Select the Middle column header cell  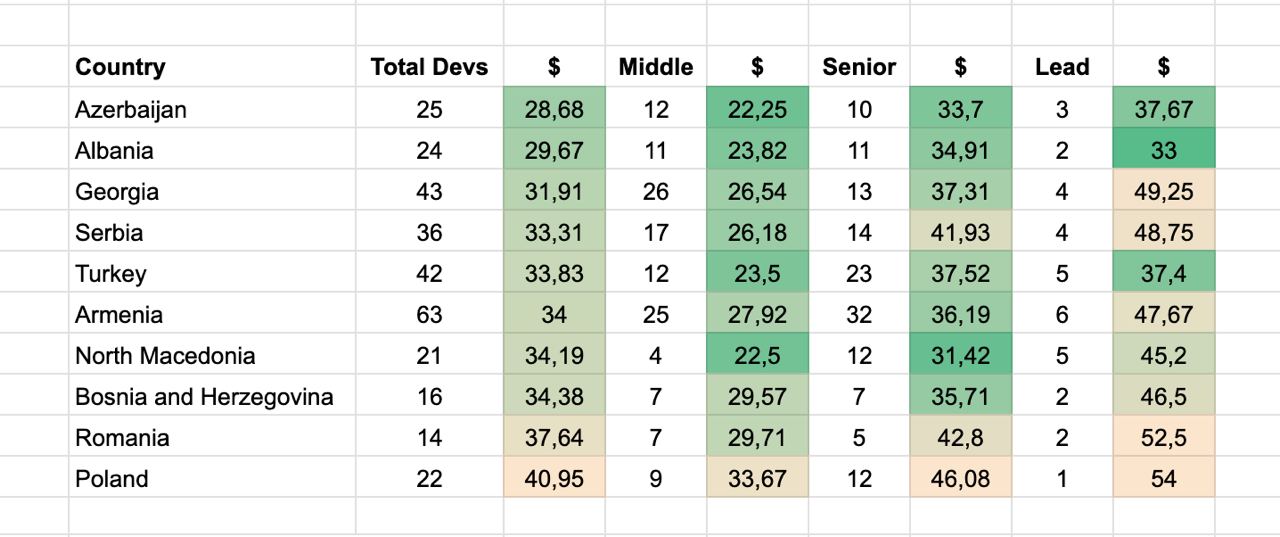(x=655, y=68)
